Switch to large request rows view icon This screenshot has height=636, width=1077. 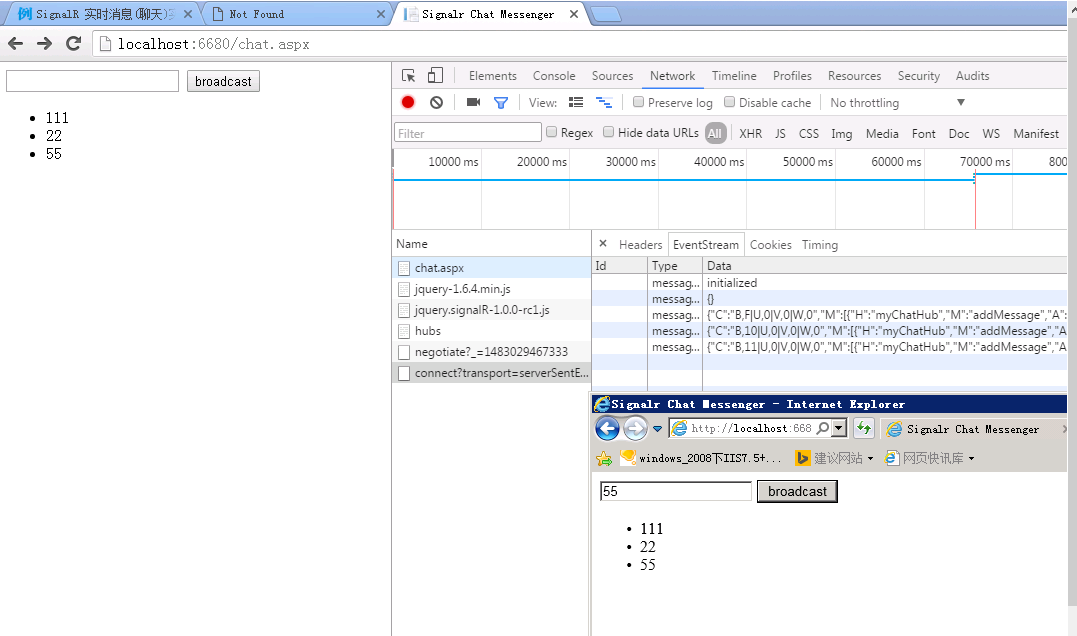pyautogui.click(x=576, y=102)
